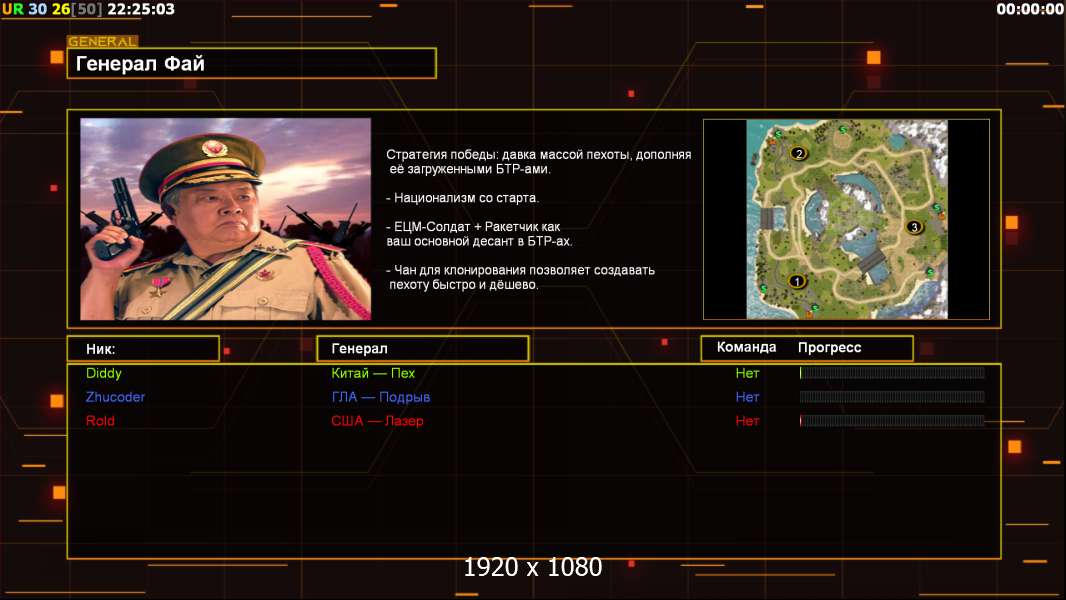Click General Fai's portrait image
Image resolution: width=1066 pixels, height=600 pixels.
click(x=226, y=219)
